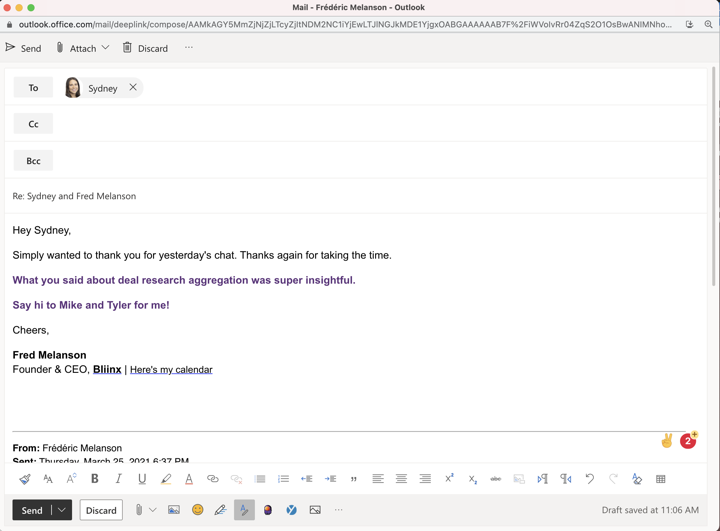
Task: Insert a hyperlink
Action: [213, 479]
